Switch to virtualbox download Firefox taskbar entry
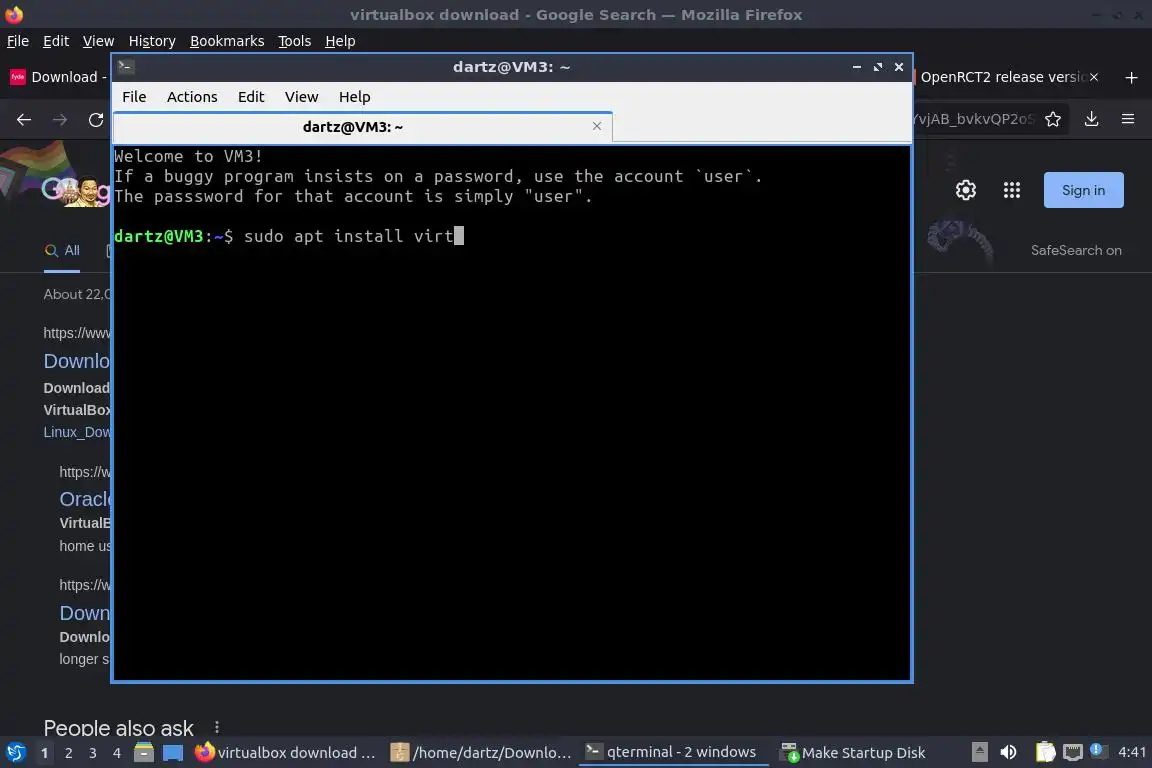 pos(285,753)
